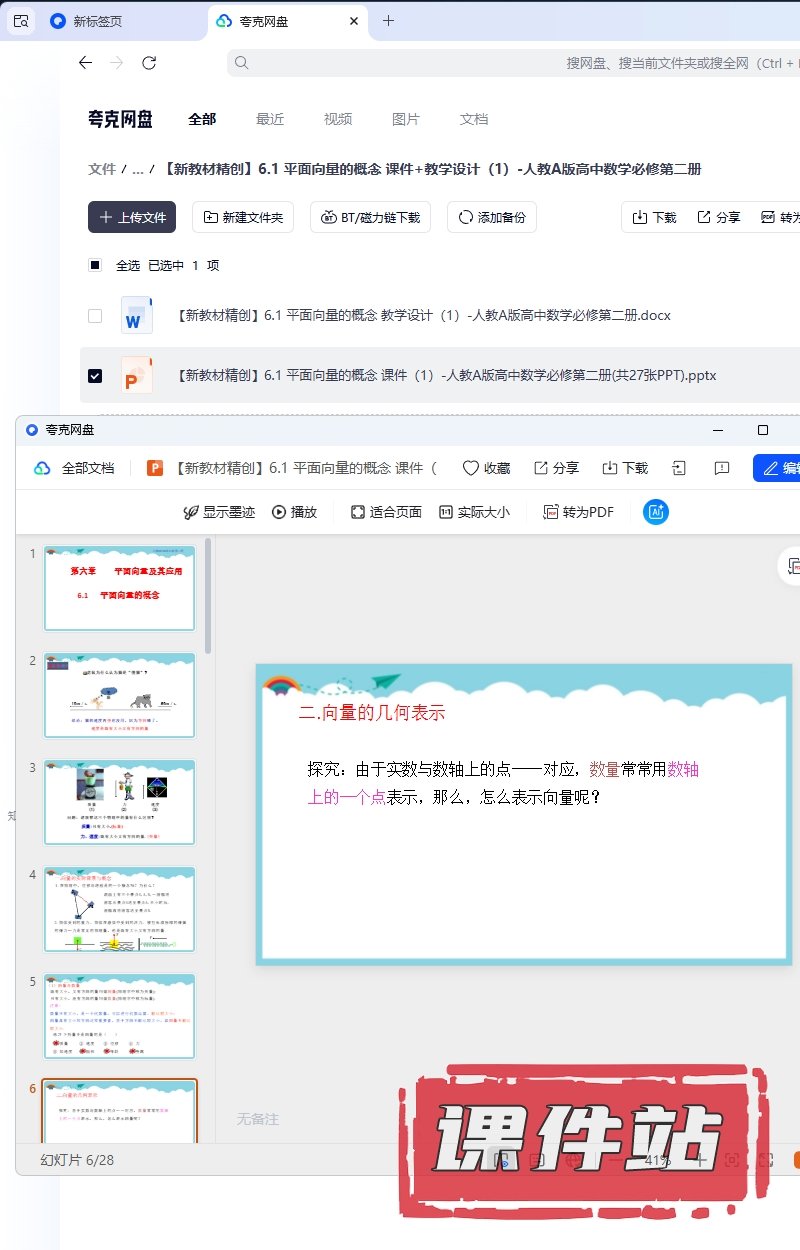
Task: Reload page with browser refresh icon
Action: 149,63
